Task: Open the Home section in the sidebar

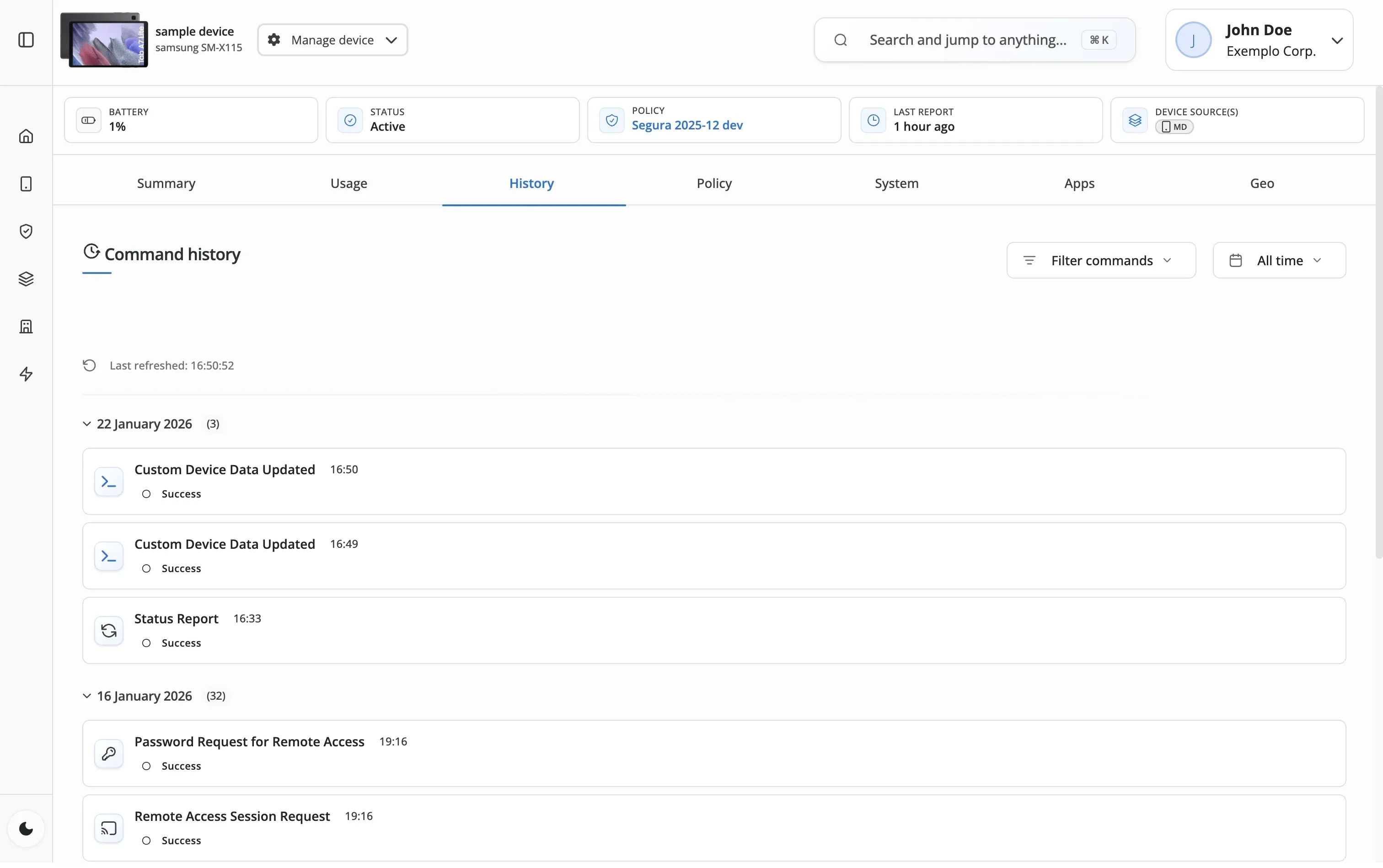Action: pyautogui.click(x=27, y=136)
